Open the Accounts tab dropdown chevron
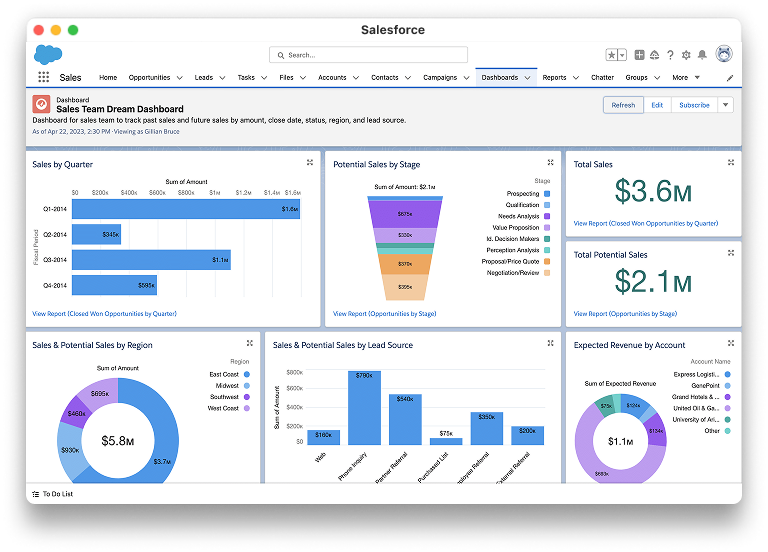 coord(356,77)
